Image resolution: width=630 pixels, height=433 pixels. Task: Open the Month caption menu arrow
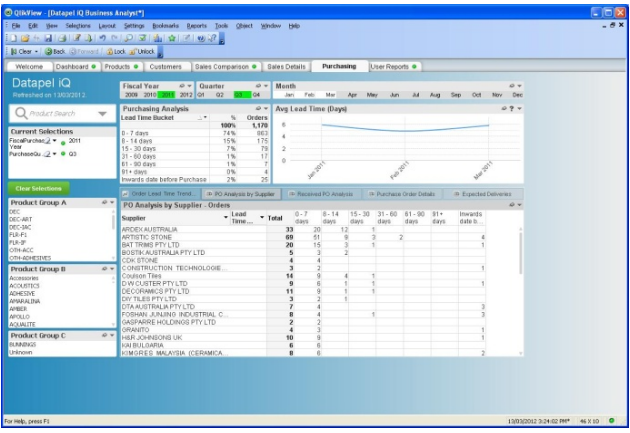520,86
